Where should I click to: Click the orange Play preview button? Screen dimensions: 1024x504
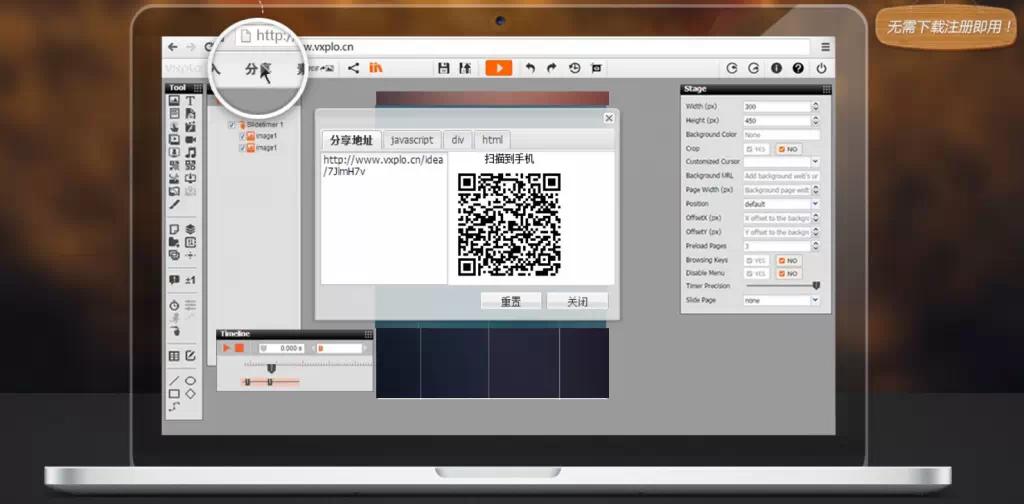point(498,68)
